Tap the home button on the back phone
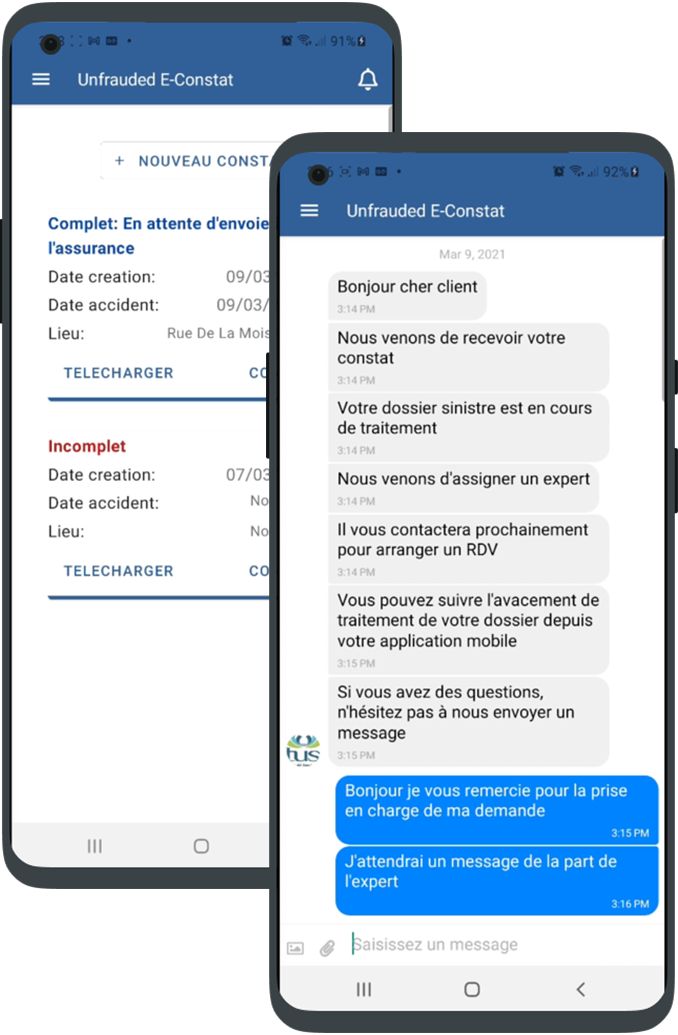The image size is (678, 1035). click(201, 846)
